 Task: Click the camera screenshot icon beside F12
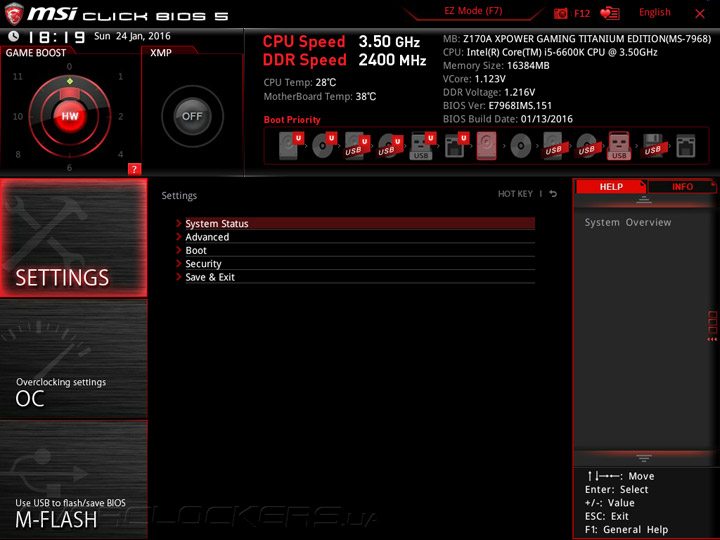point(561,13)
